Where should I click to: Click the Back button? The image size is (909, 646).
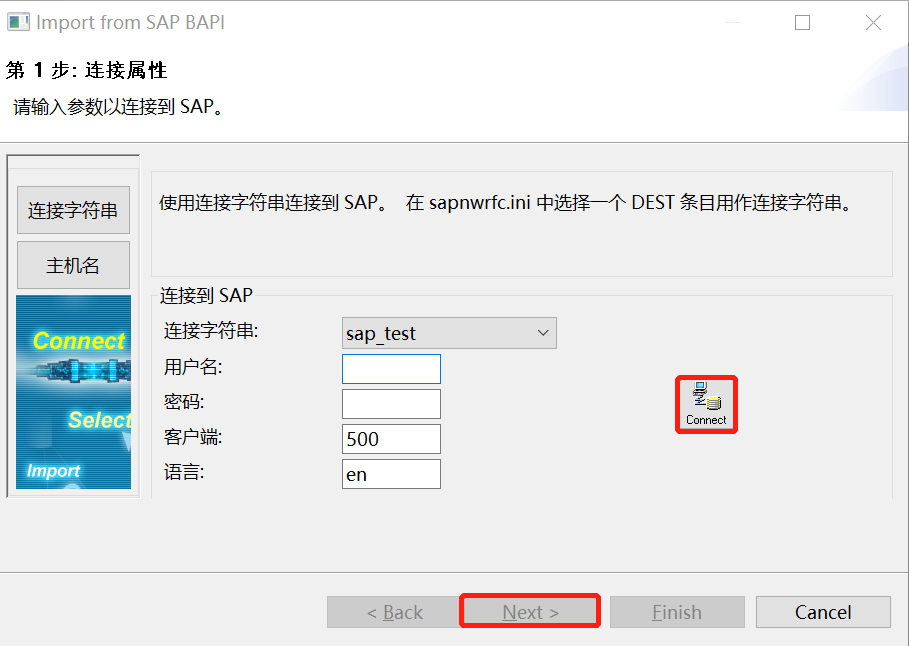click(x=393, y=611)
